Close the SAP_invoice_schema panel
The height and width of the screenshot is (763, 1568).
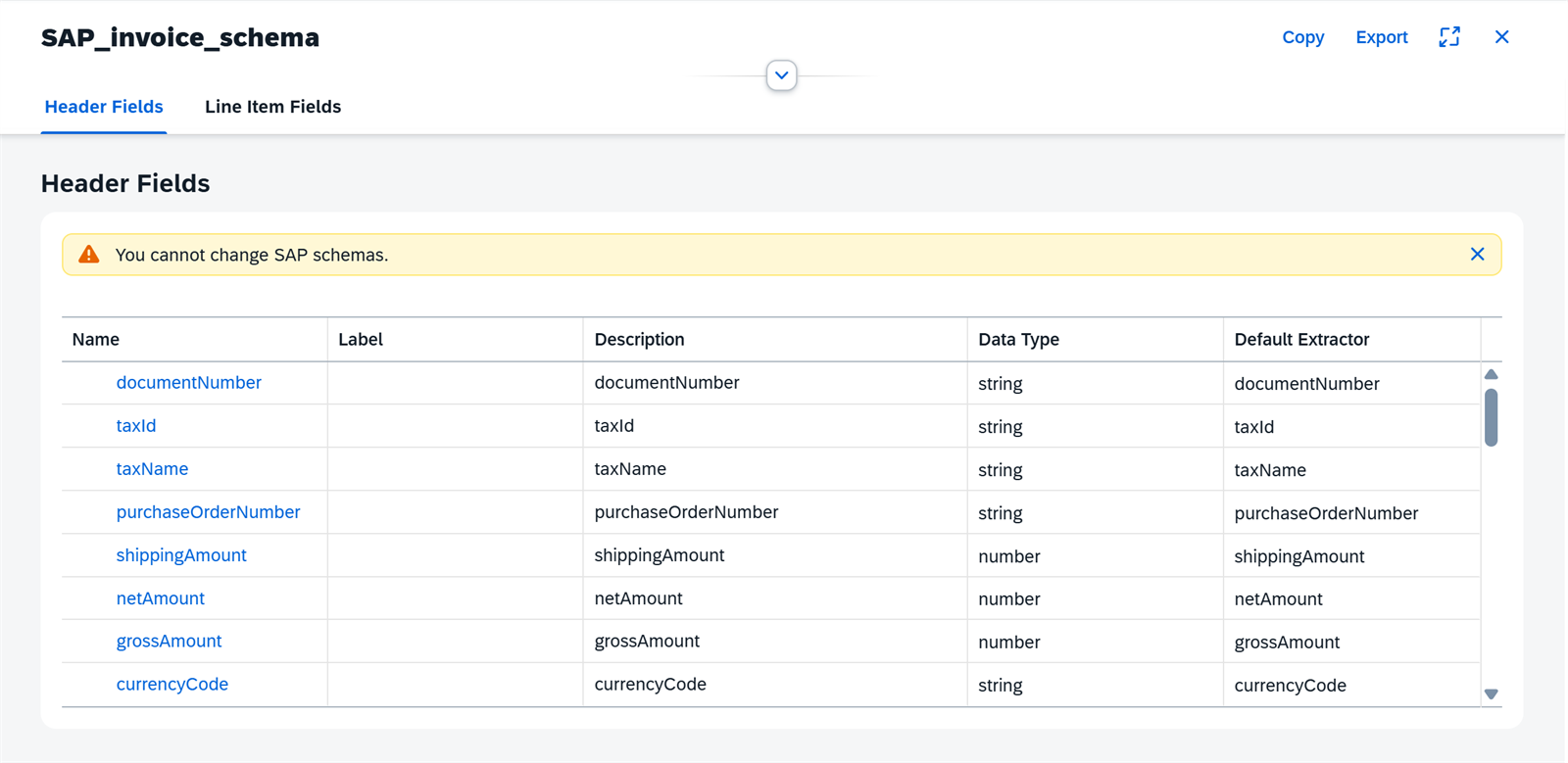[1501, 37]
